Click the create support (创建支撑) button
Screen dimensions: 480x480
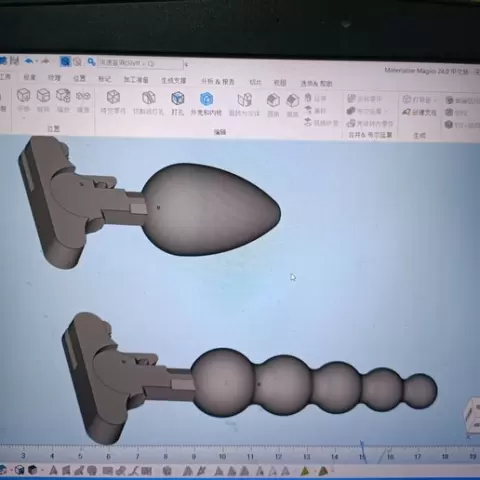(419, 112)
